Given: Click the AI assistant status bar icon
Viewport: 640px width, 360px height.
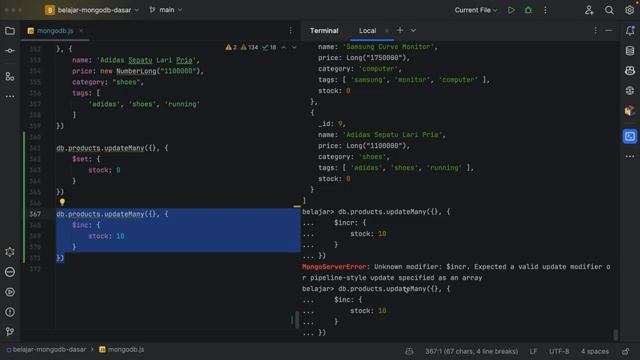Looking at the screenshot, I should click(409, 351).
